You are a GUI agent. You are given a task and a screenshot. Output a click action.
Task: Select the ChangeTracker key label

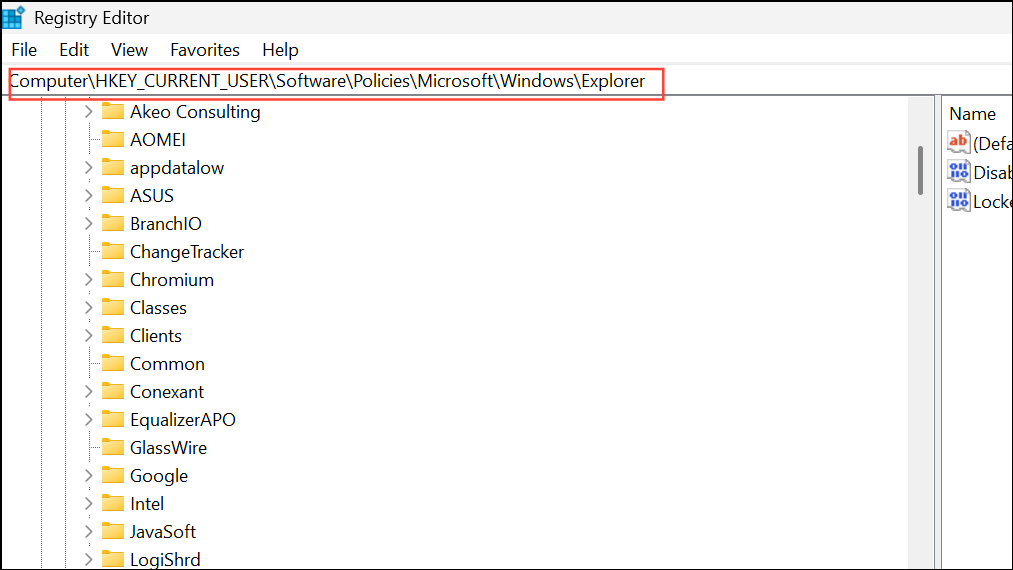(x=187, y=252)
